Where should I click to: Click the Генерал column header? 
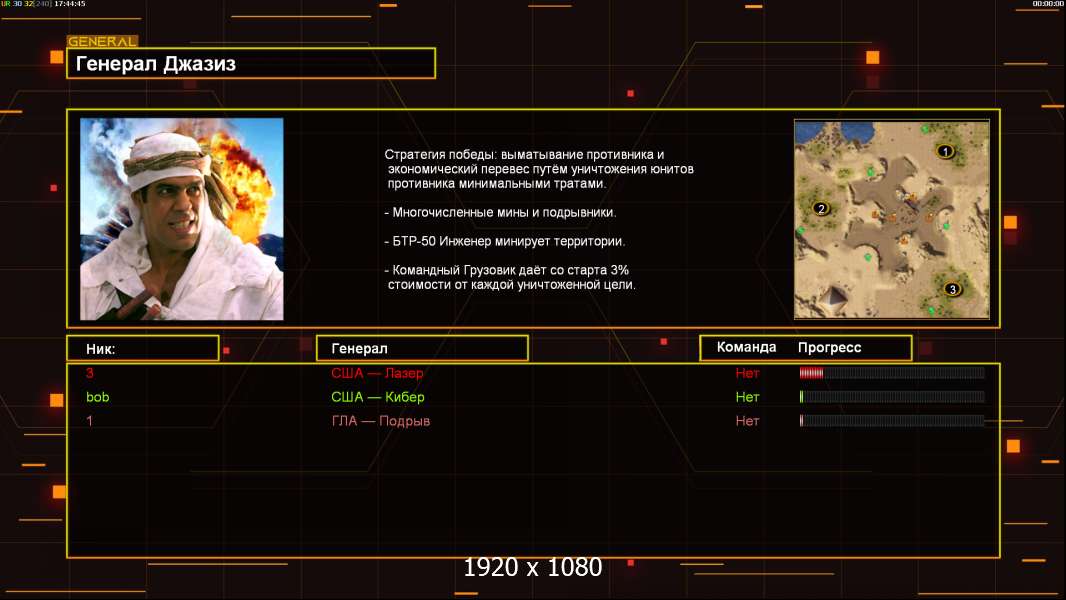pos(422,349)
